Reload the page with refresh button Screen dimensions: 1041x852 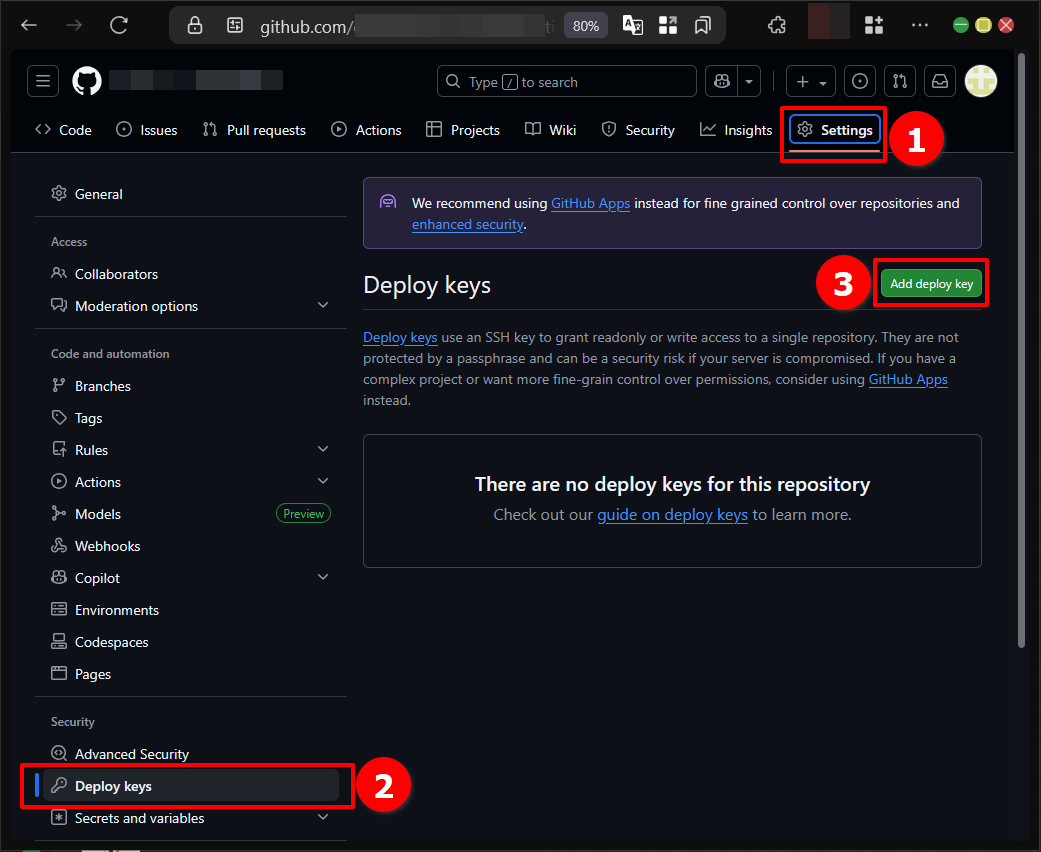[119, 26]
